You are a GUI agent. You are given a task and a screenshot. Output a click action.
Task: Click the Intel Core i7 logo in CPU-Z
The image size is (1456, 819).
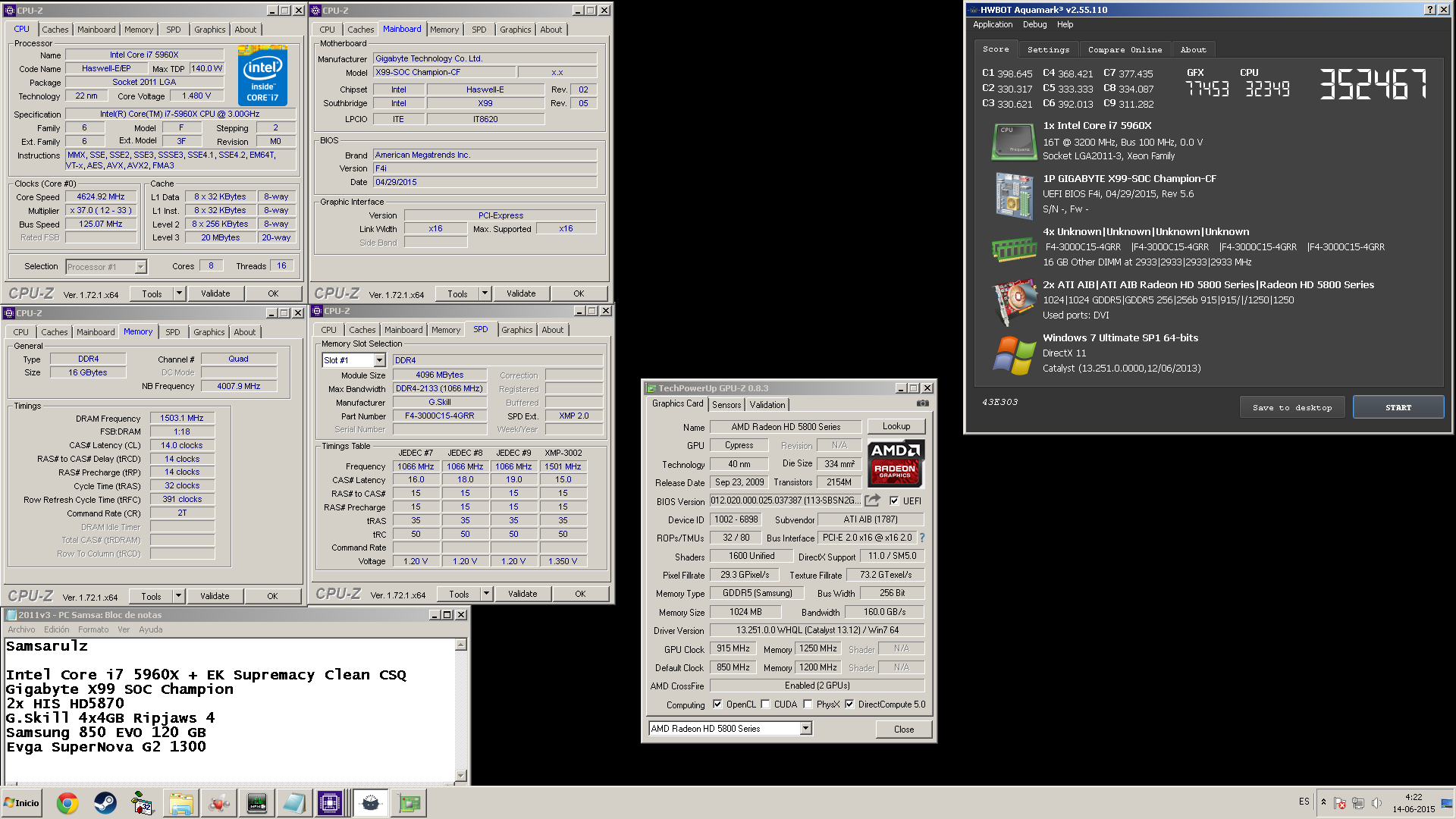[262, 75]
